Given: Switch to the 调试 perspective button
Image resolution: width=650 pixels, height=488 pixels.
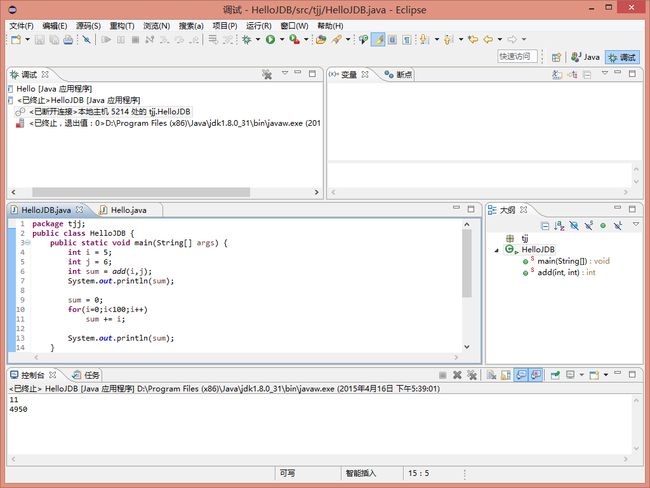Looking at the screenshot, I should (622, 57).
